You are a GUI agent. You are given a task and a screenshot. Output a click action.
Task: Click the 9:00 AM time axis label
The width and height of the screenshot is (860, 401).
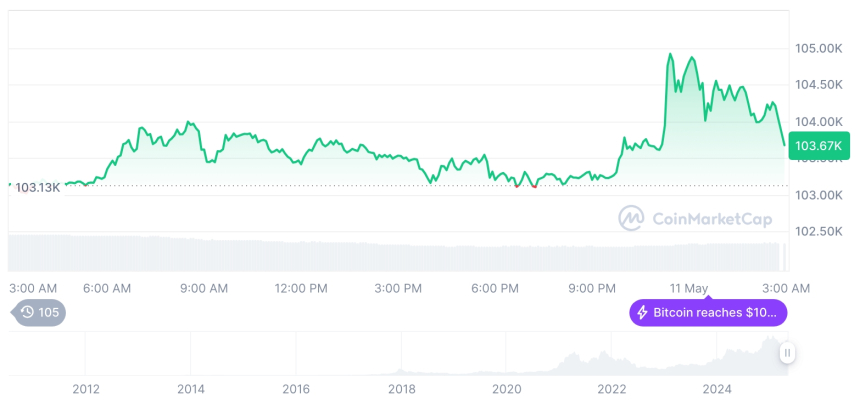pyautogui.click(x=204, y=288)
